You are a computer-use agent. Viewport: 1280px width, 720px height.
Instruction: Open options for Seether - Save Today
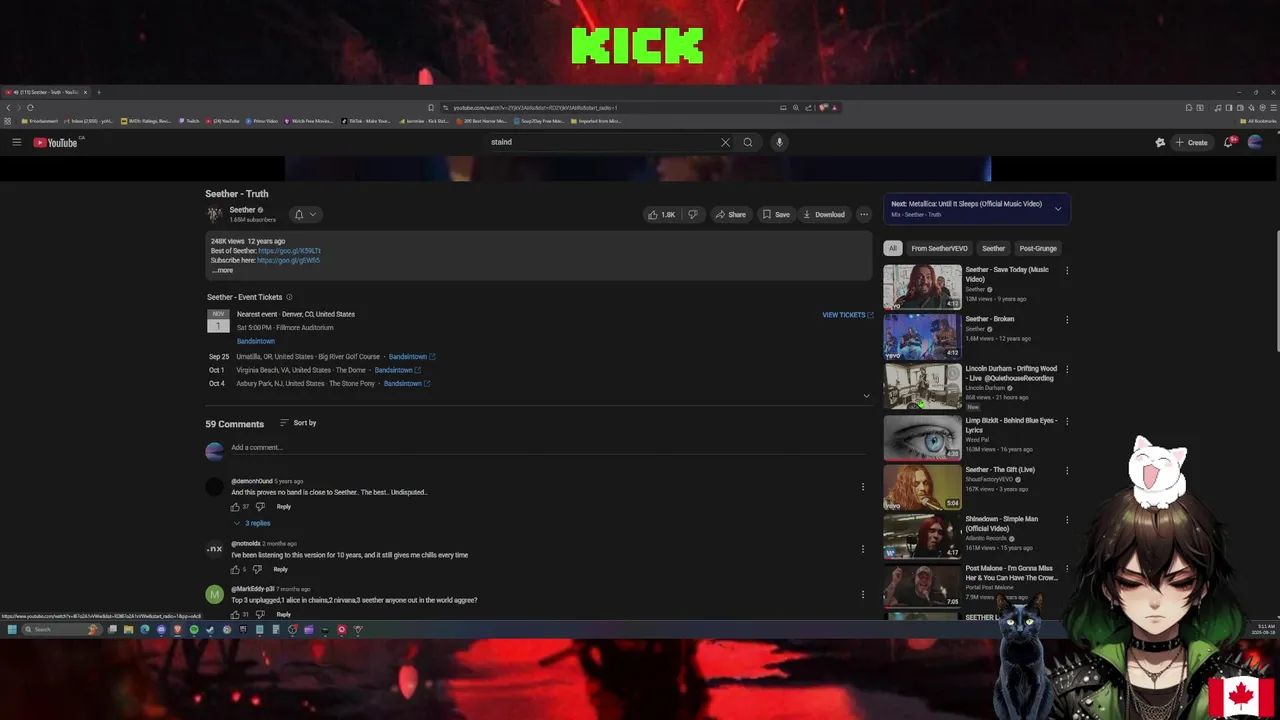pyautogui.click(x=1067, y=270)
